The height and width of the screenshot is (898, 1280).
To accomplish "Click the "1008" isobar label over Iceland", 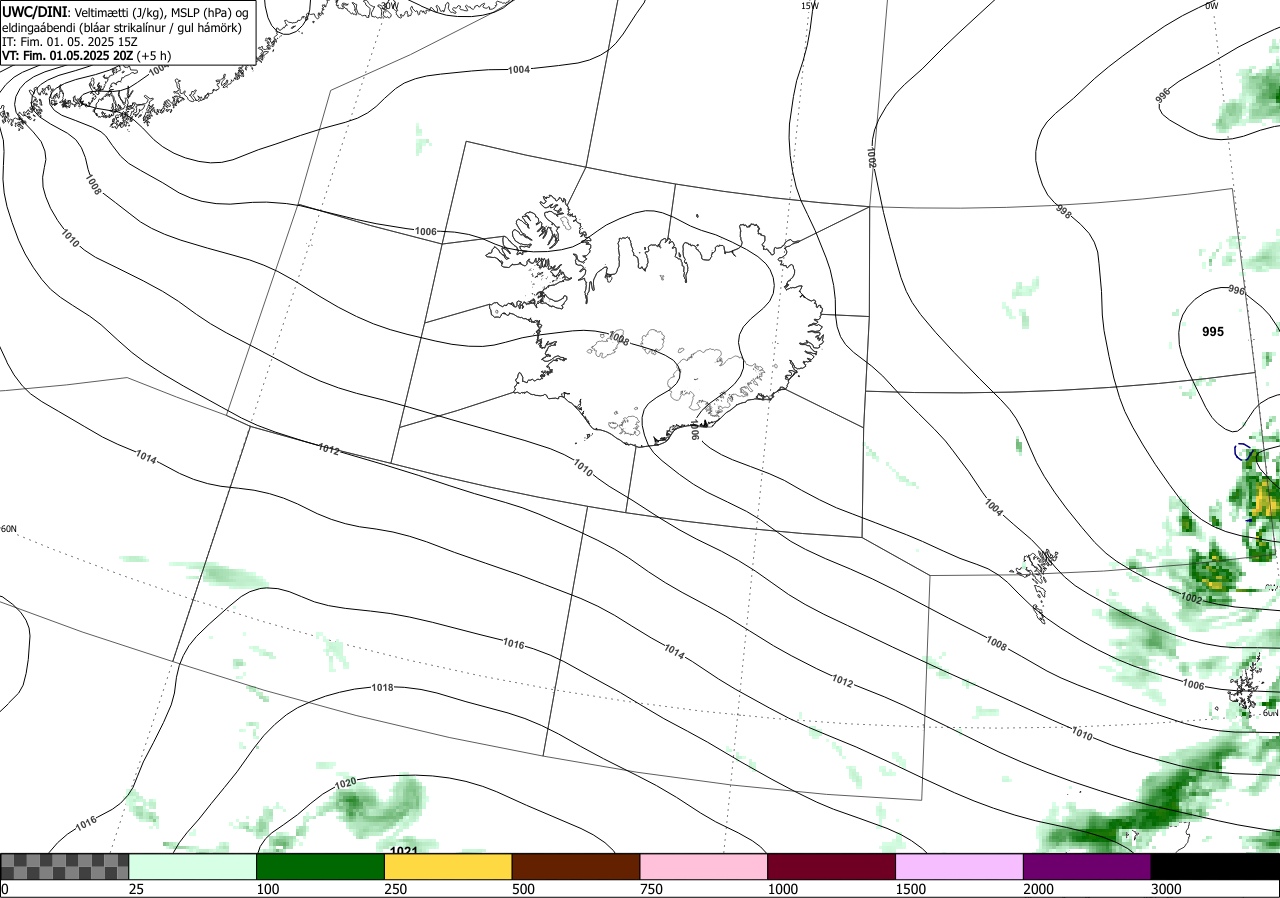I will (618, 340).
